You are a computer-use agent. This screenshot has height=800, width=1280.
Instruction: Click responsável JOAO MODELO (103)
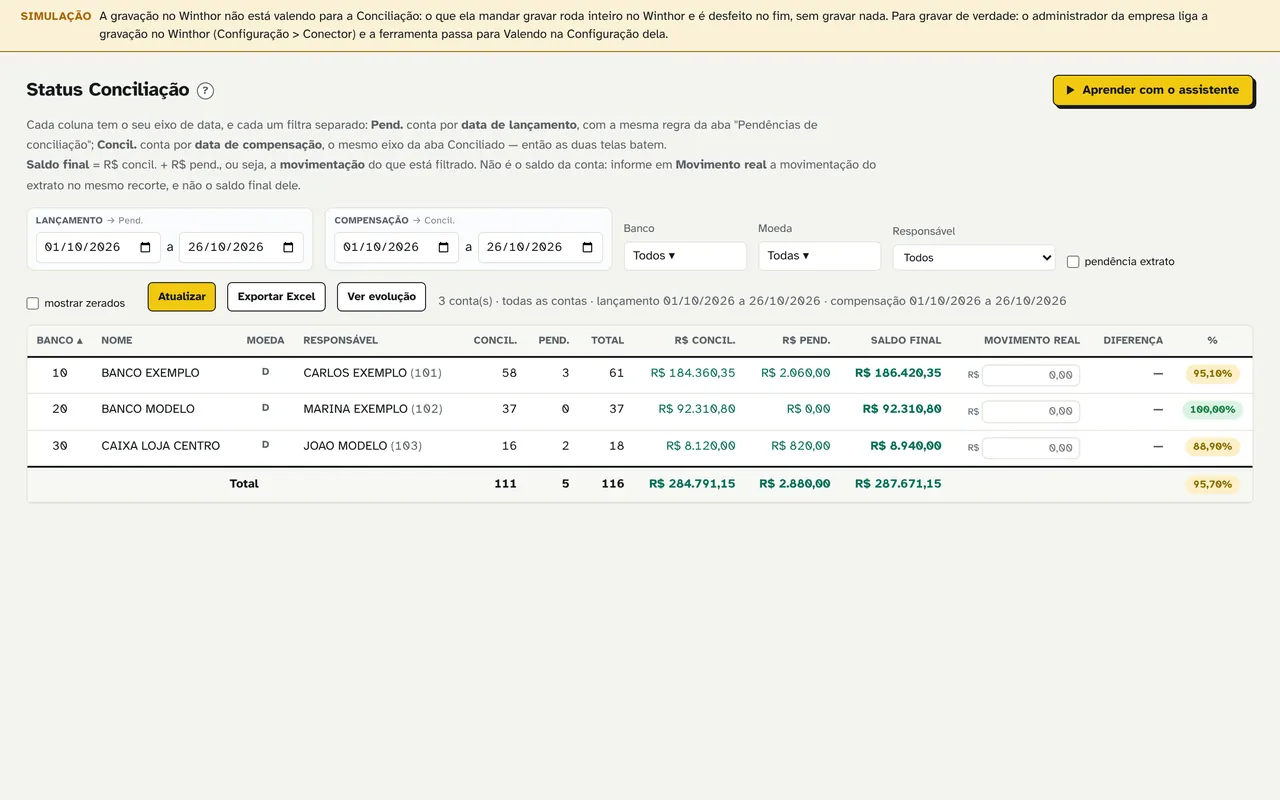coord(363,446)
